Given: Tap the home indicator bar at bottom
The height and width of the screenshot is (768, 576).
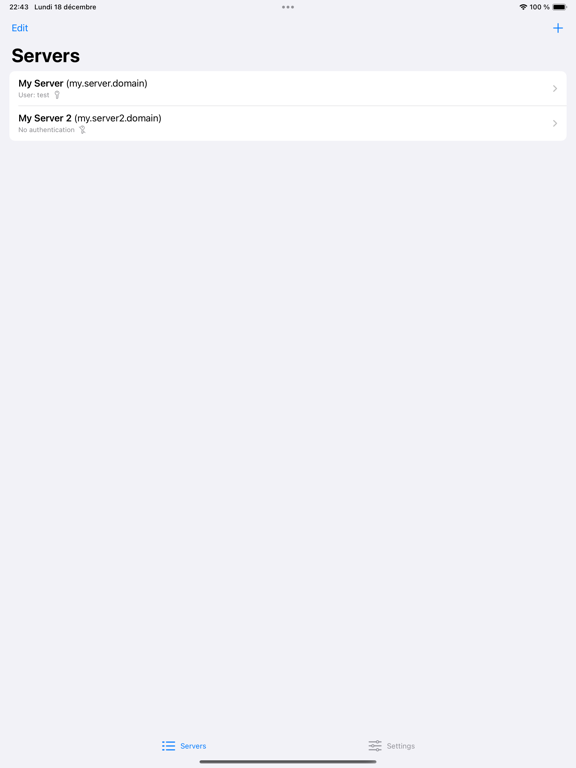Looking at the screenshot, I should click(x=288, y=762).
